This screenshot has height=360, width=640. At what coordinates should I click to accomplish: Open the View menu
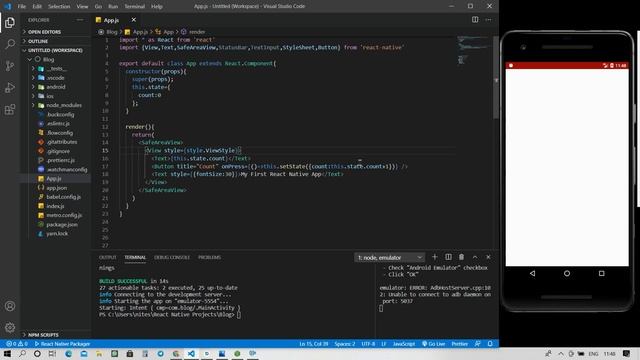[x=82, y=7]
